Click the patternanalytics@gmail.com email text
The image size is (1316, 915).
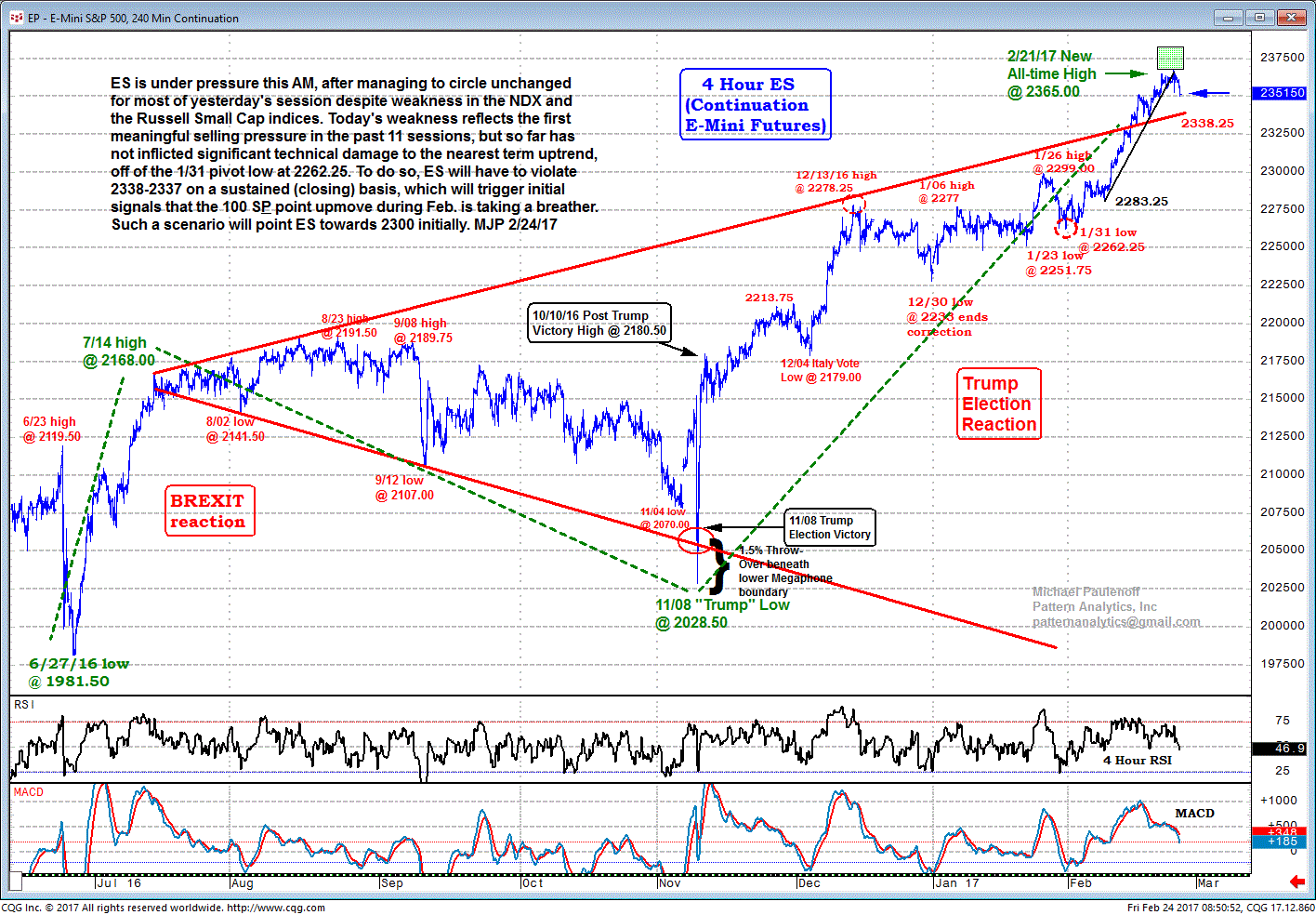(x=1116, y=622)
